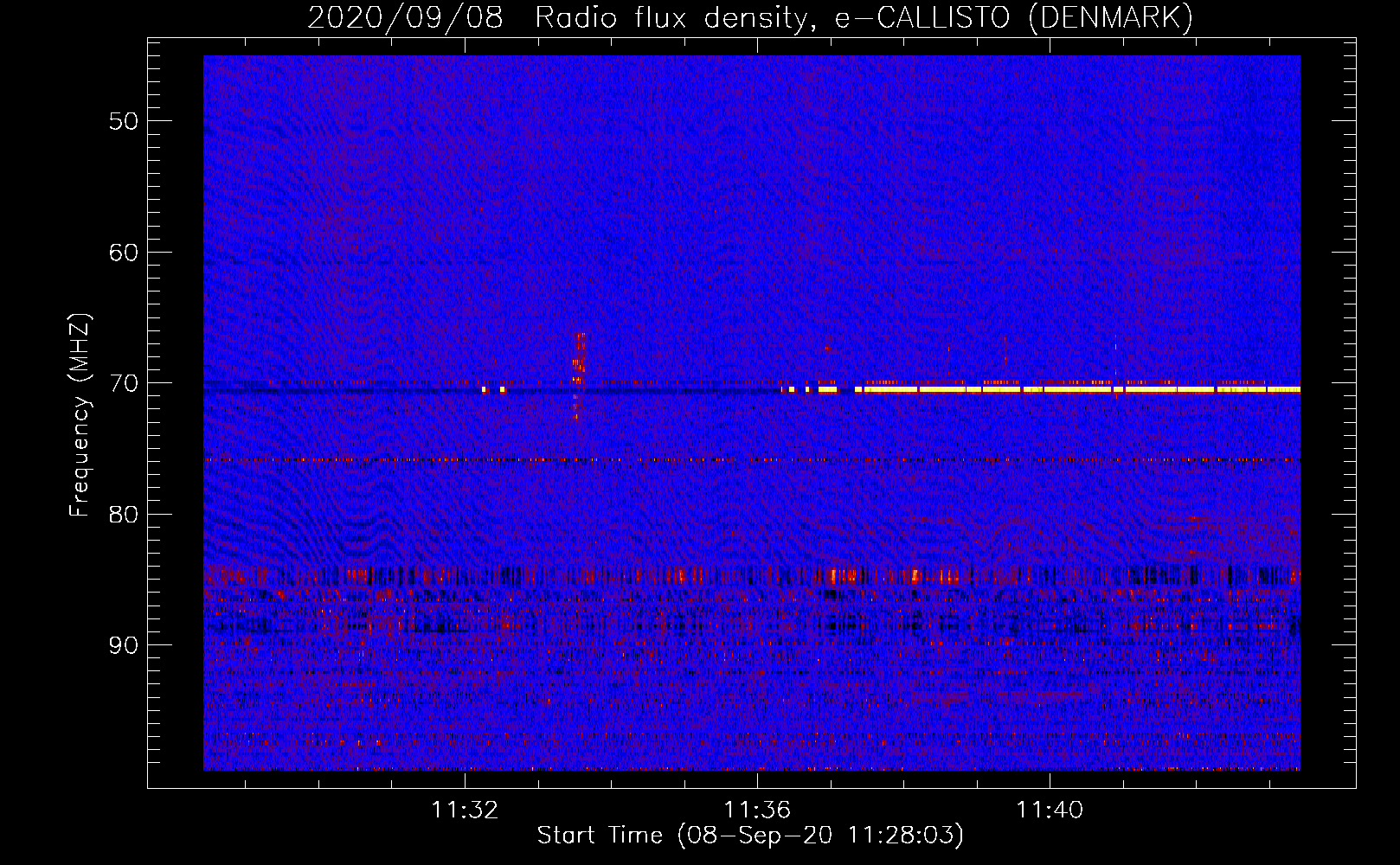Click the "Frequency (MHZ)" axis label

(80, 415)
